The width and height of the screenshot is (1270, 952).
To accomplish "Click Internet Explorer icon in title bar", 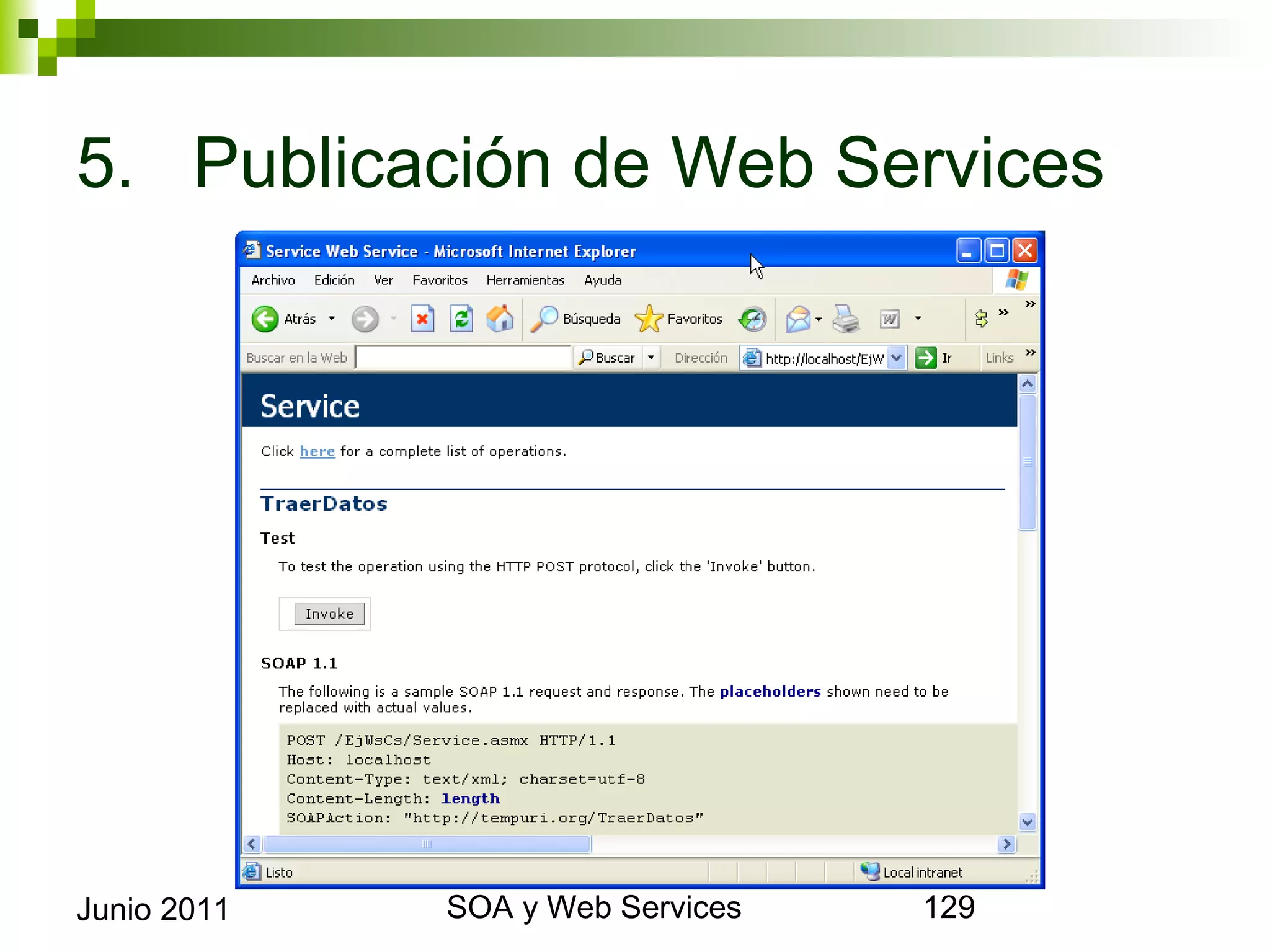I will [x=252, y=250].
